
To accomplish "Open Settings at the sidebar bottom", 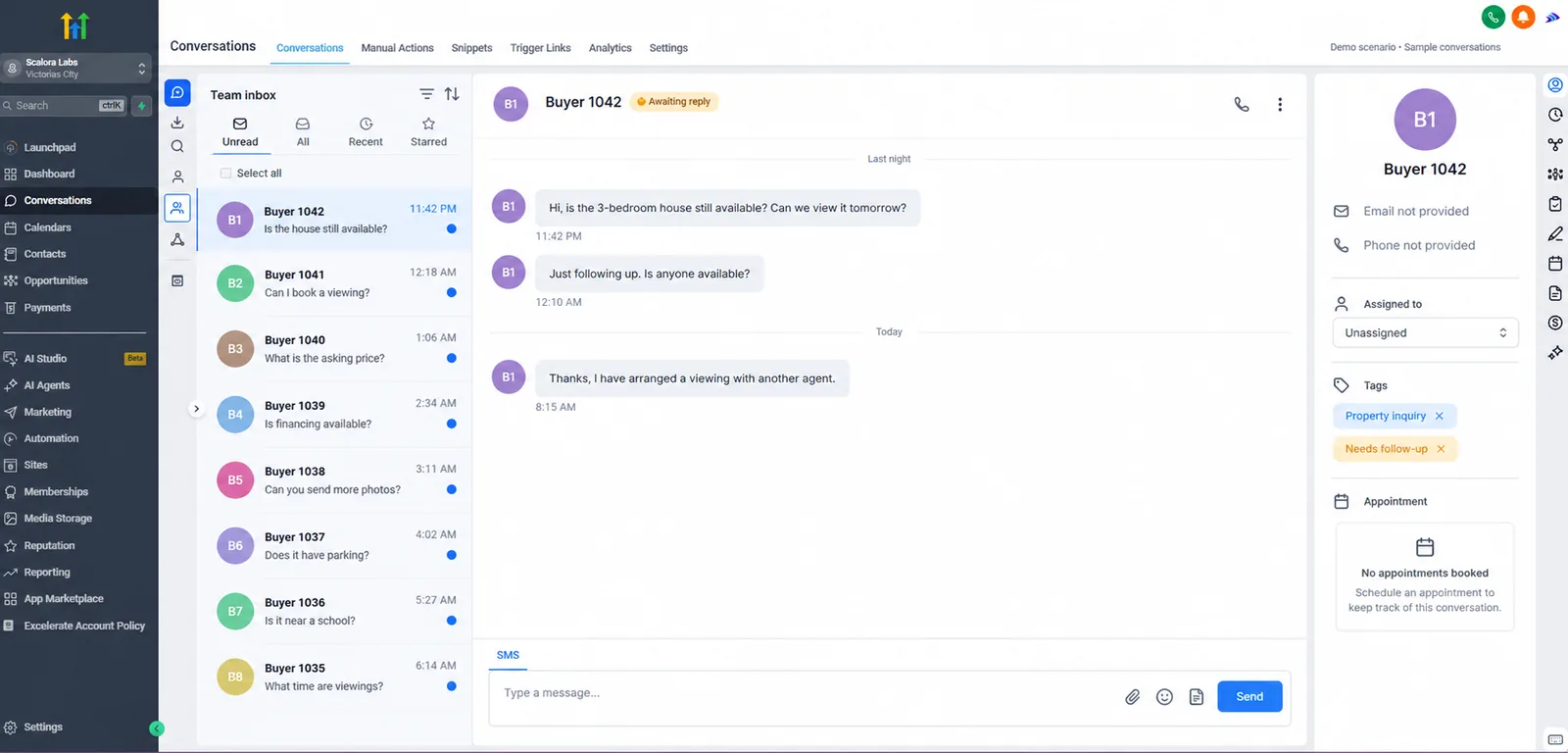I will click(43, 728).
